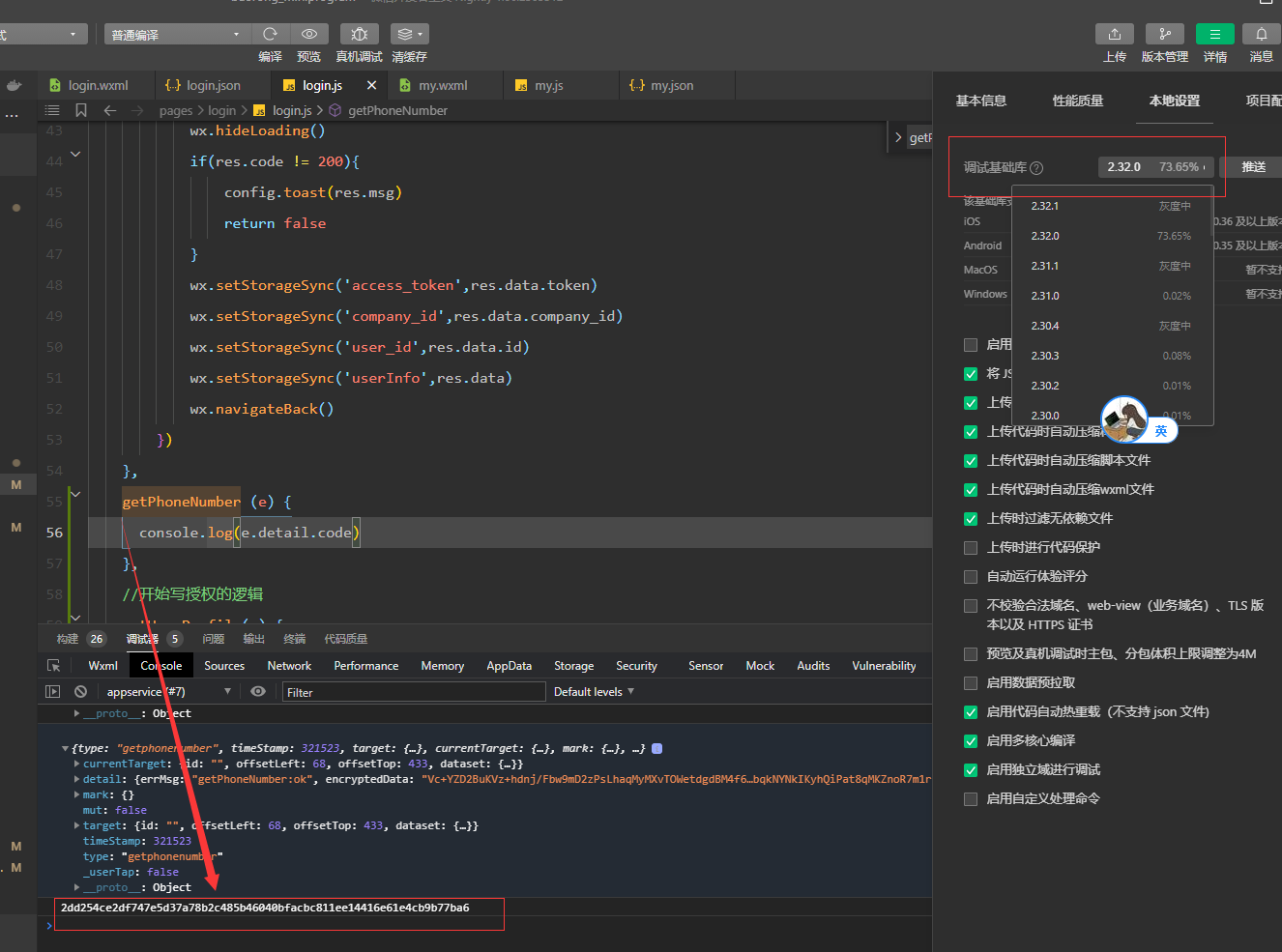Switch to the Network devtools tab
This screenshot has width=1282, height=952.
289,666
